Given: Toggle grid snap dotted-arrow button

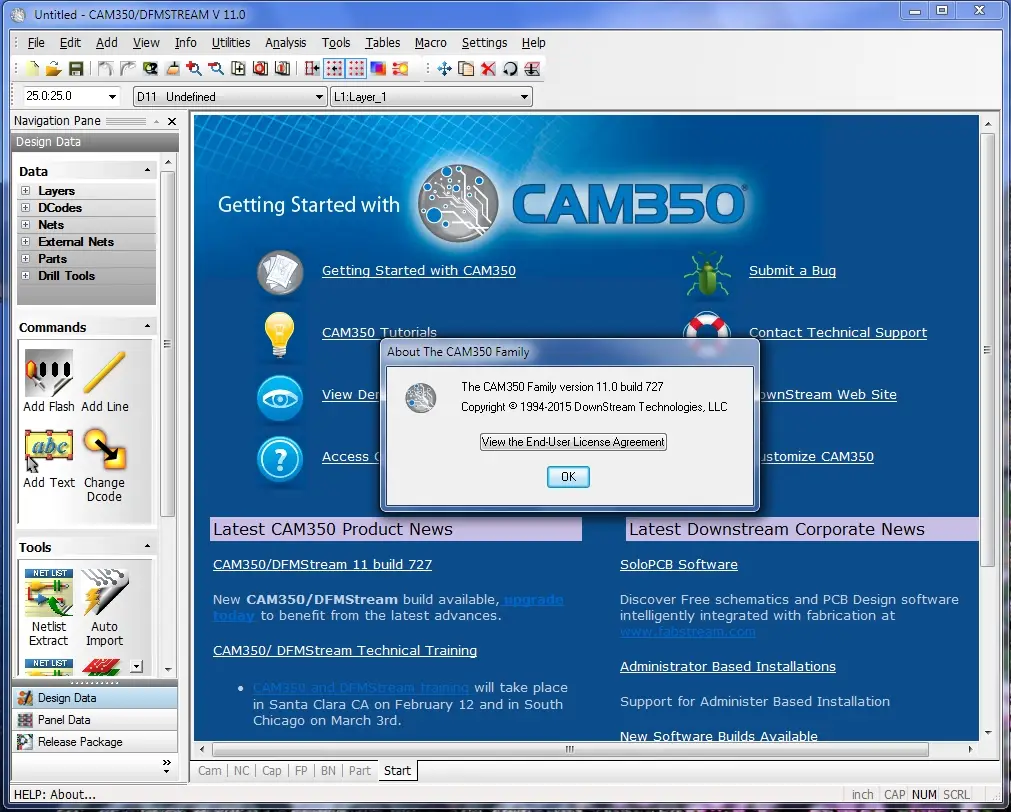Looking at the screenshot, I should click(334, 68).
